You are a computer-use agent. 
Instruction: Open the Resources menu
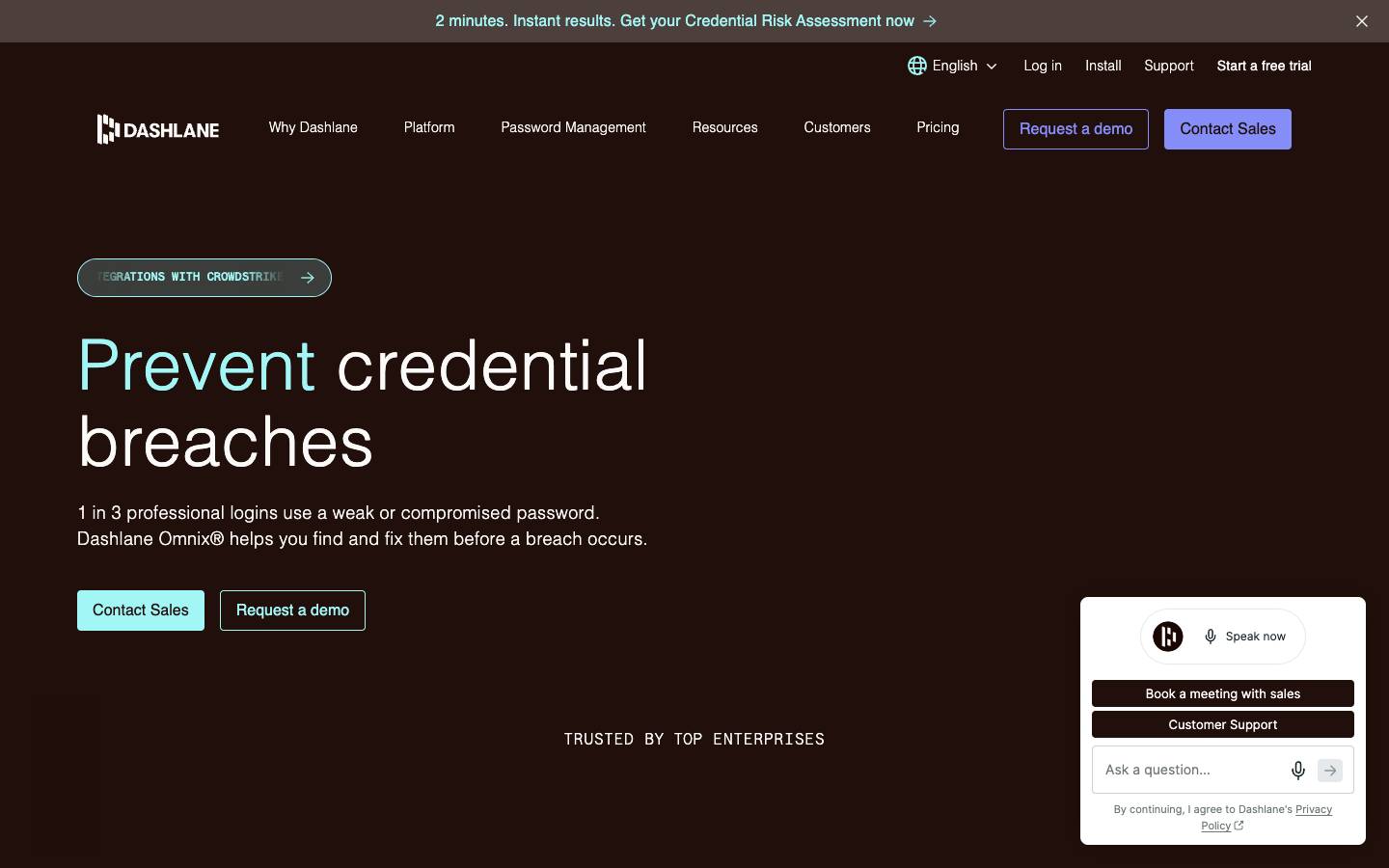[724, 127]
